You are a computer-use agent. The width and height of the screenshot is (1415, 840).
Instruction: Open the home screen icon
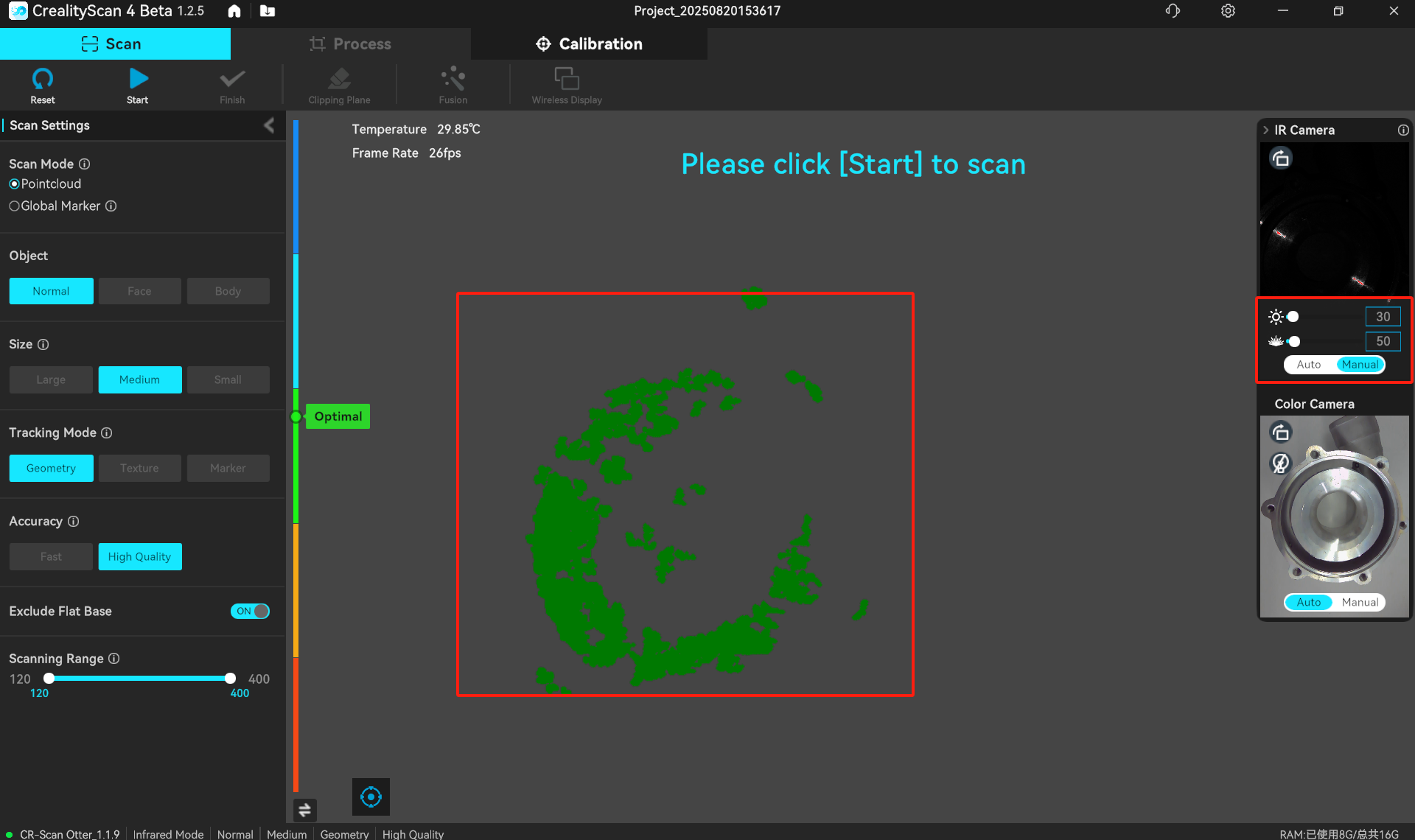pos(234,11)
